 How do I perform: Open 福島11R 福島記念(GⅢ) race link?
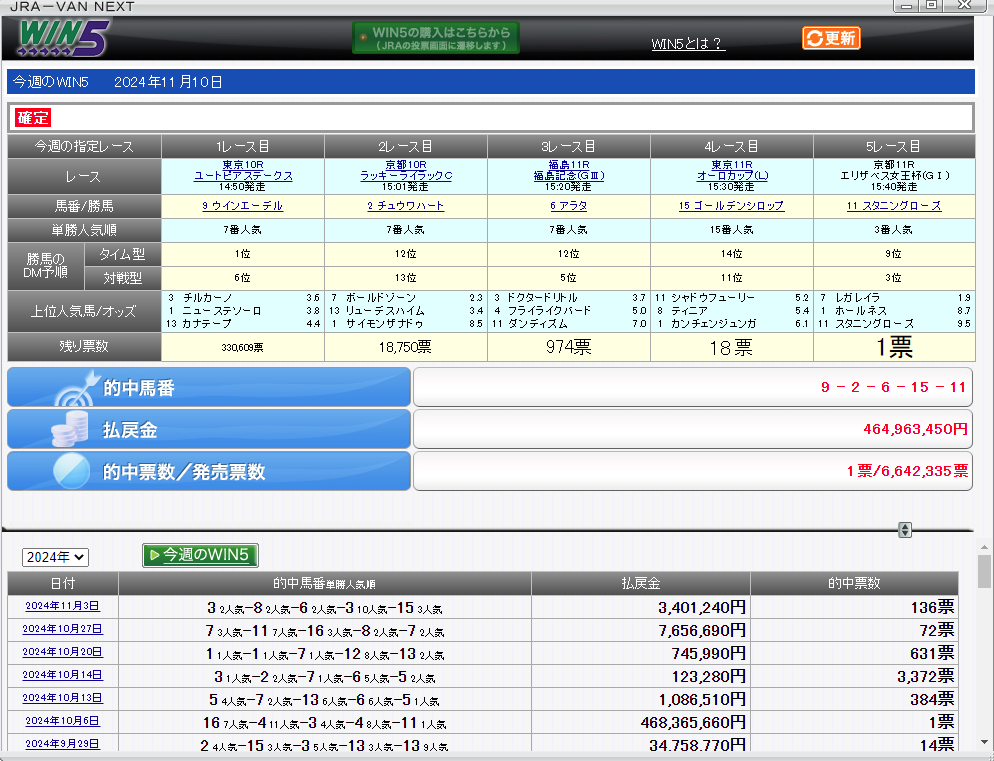pos(569,170)
